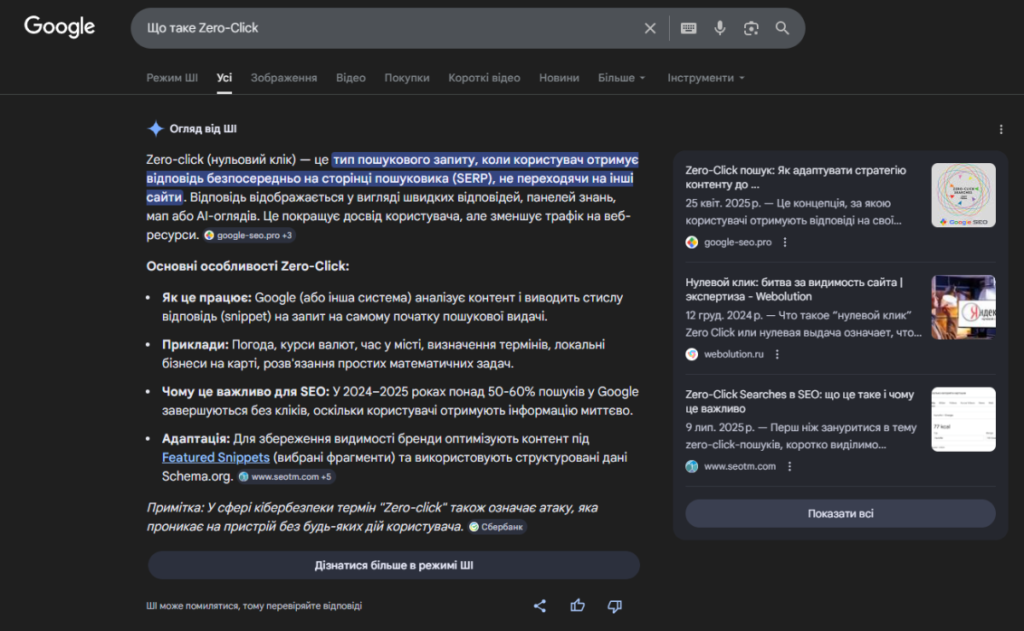Open the Featured Snippets link

click(215, 457)
